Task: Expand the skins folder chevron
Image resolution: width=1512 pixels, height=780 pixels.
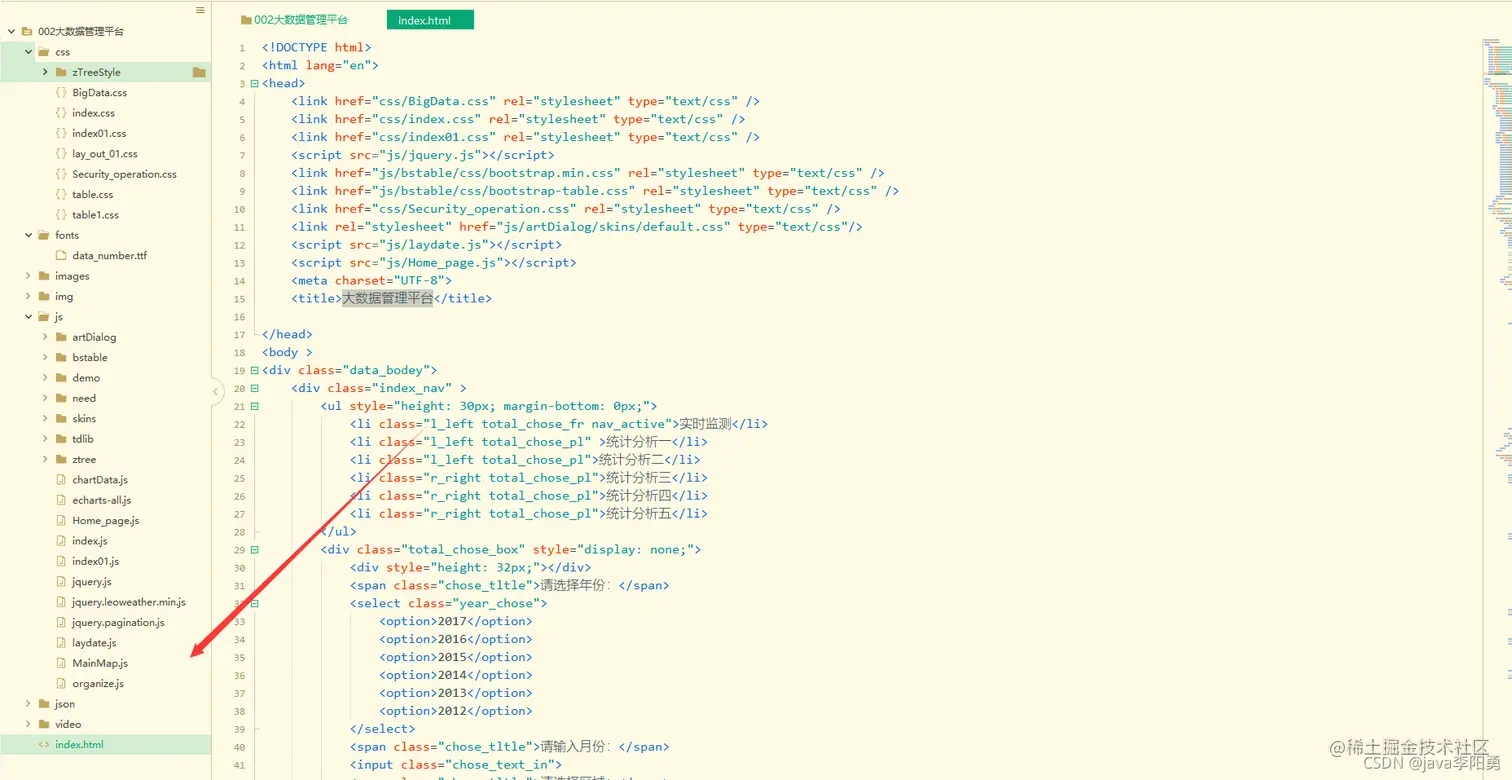Action: [45, 419]
